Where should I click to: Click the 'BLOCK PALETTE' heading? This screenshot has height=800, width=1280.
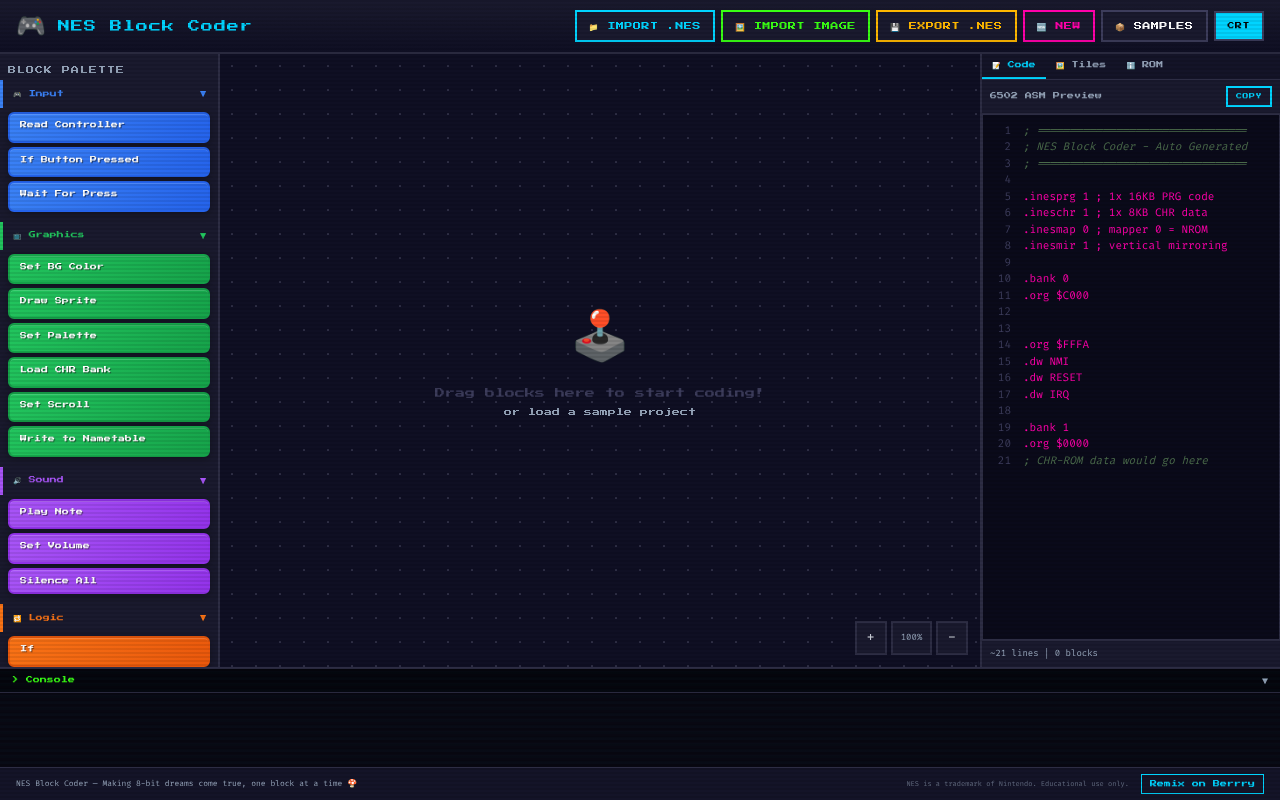tap(66, 70)
